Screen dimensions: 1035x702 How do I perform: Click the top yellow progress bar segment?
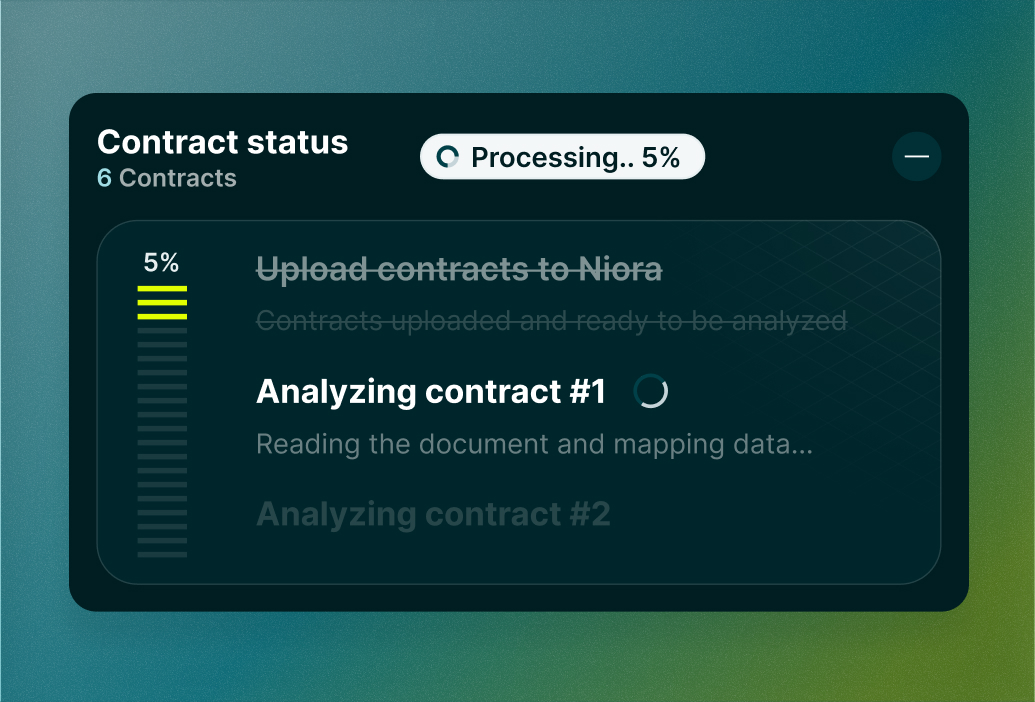(x=162, y=288)
